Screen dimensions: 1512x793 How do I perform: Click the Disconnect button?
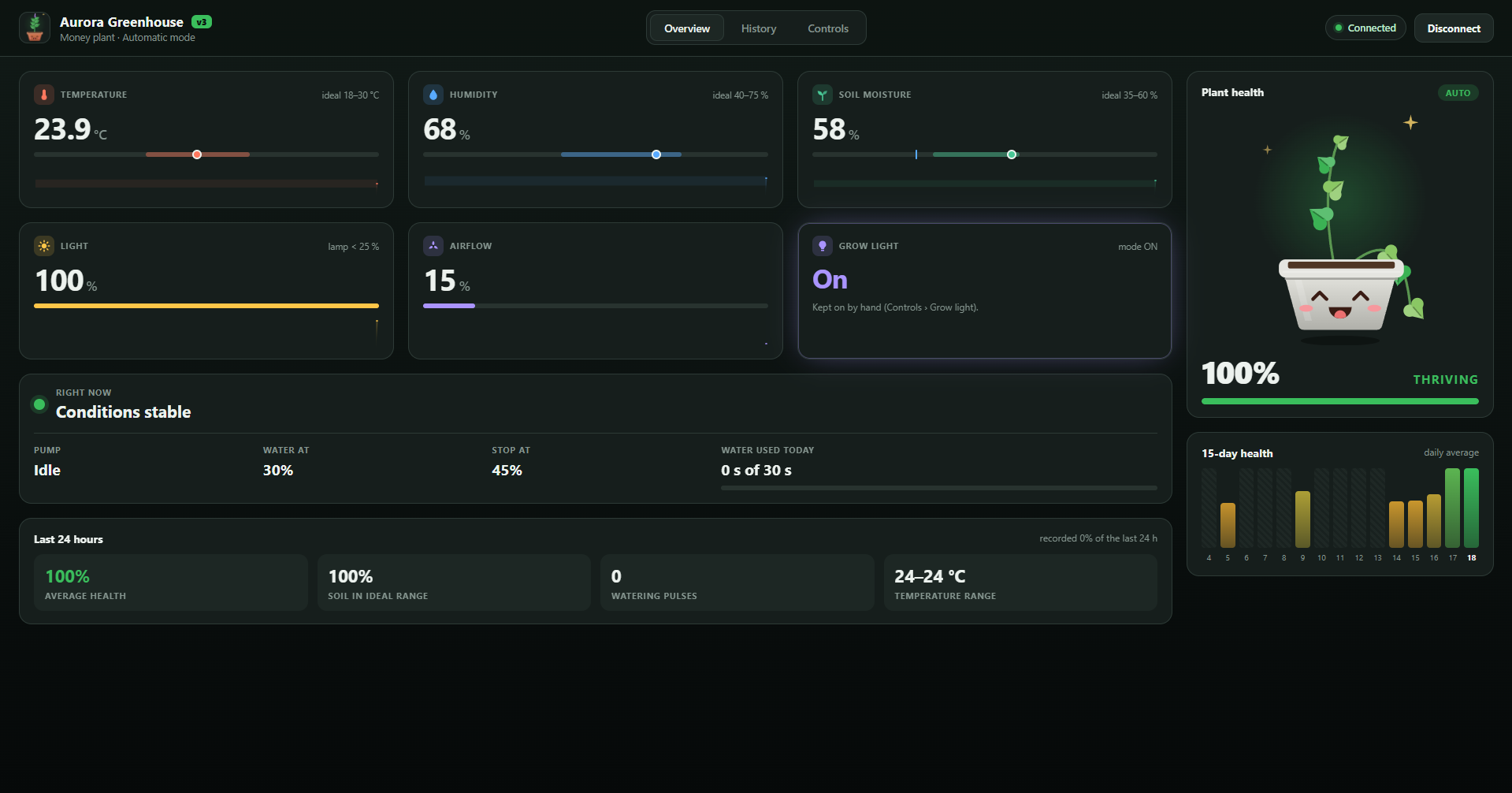[x=1454, y=28]
